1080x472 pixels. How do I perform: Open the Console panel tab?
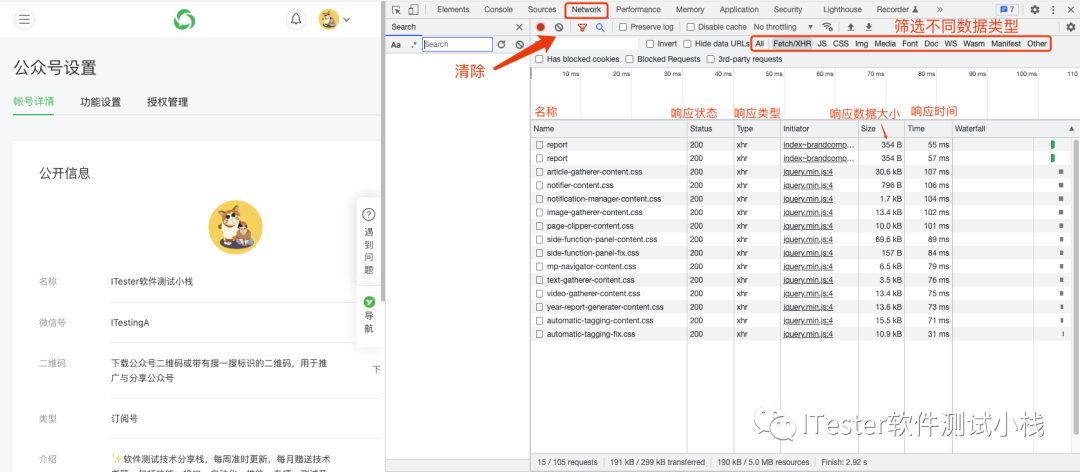(x=498, y=10)
